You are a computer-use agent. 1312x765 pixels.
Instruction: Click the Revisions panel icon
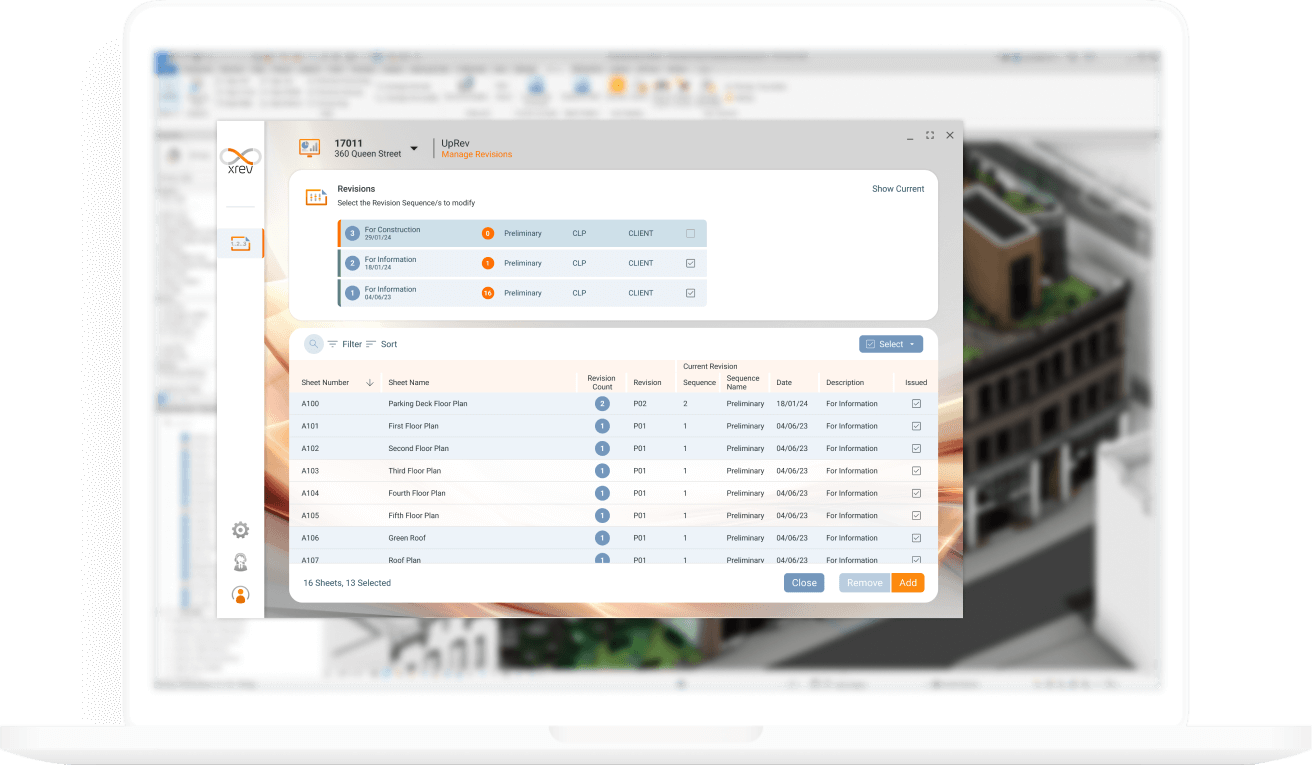tap(316, 198)
